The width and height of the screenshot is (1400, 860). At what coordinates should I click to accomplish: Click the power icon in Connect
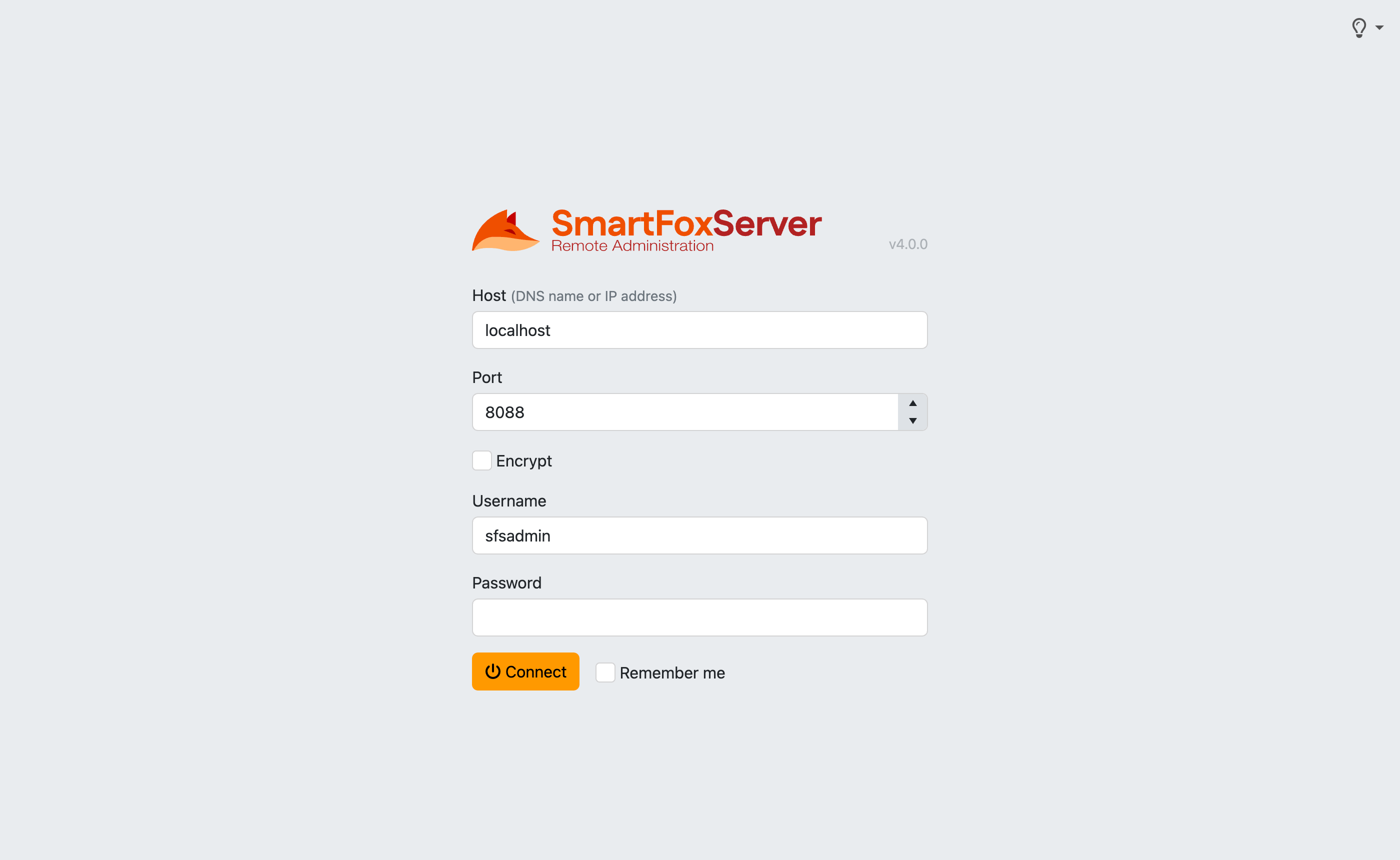coord(492,671)
